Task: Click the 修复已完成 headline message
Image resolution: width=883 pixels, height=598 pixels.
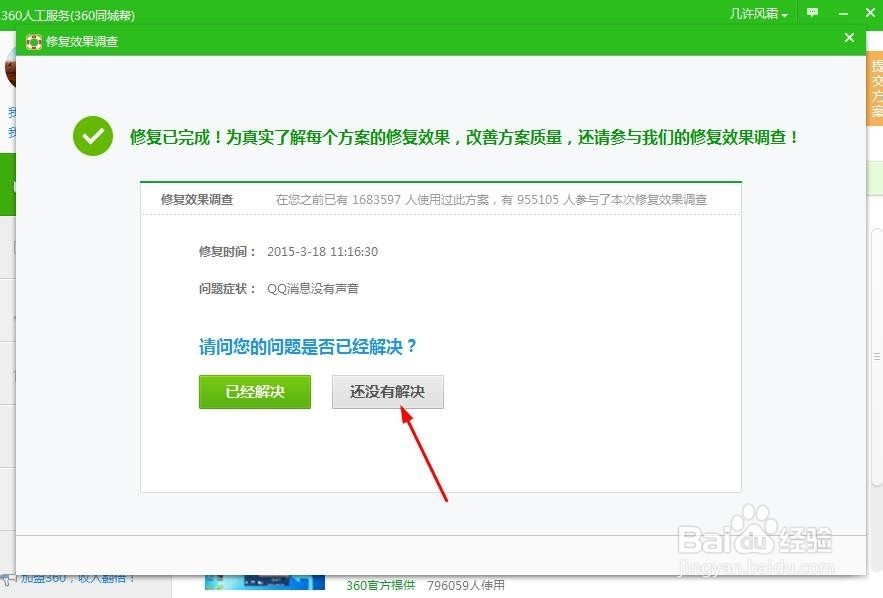Action: (x=463, y=137)
